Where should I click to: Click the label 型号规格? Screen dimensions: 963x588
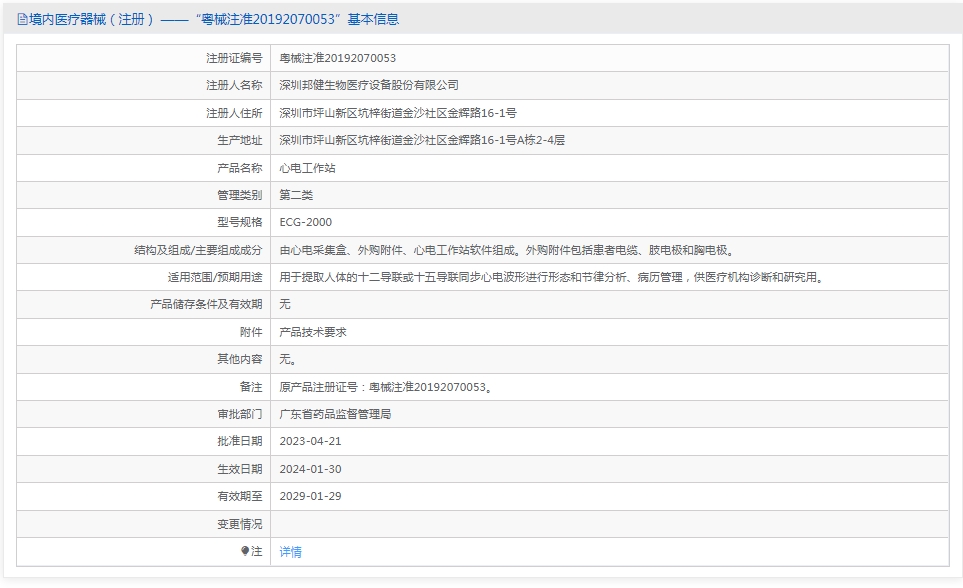(x=240, y=222)
